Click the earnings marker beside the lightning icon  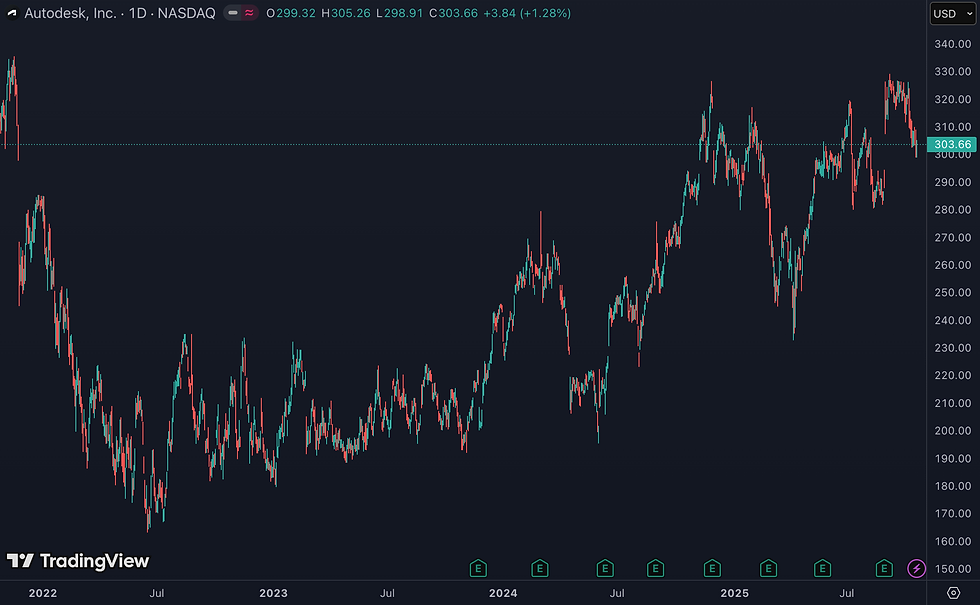(x=884, y=569)
